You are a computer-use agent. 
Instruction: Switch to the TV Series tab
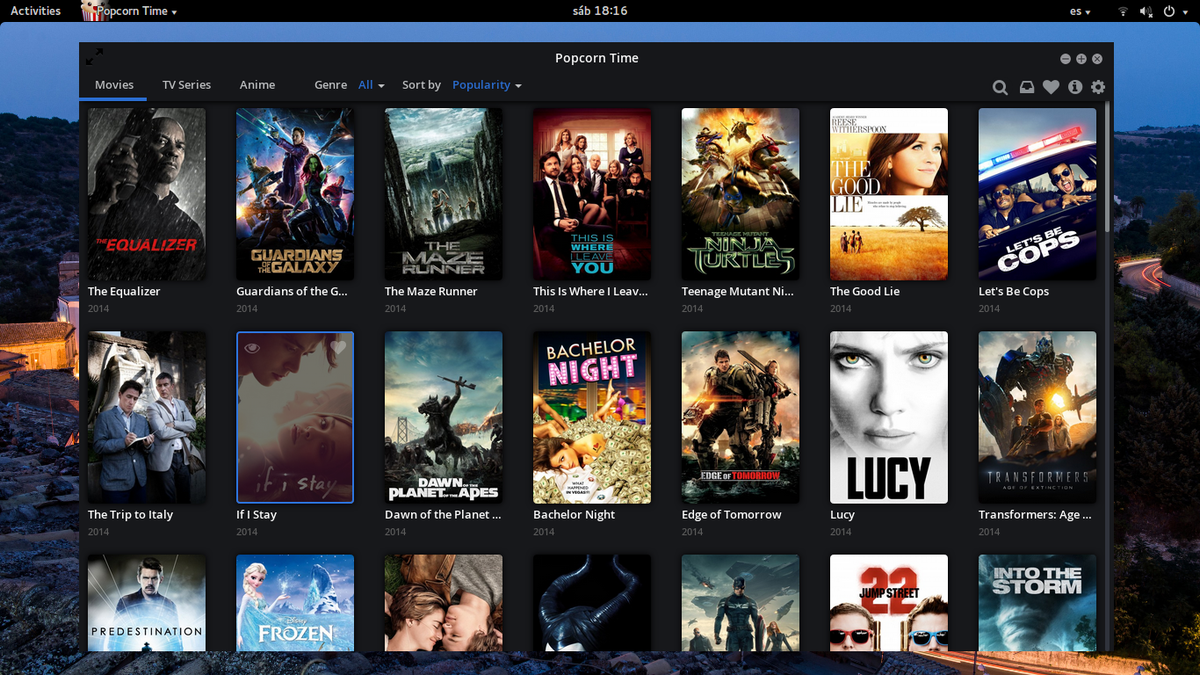[187, 85]
